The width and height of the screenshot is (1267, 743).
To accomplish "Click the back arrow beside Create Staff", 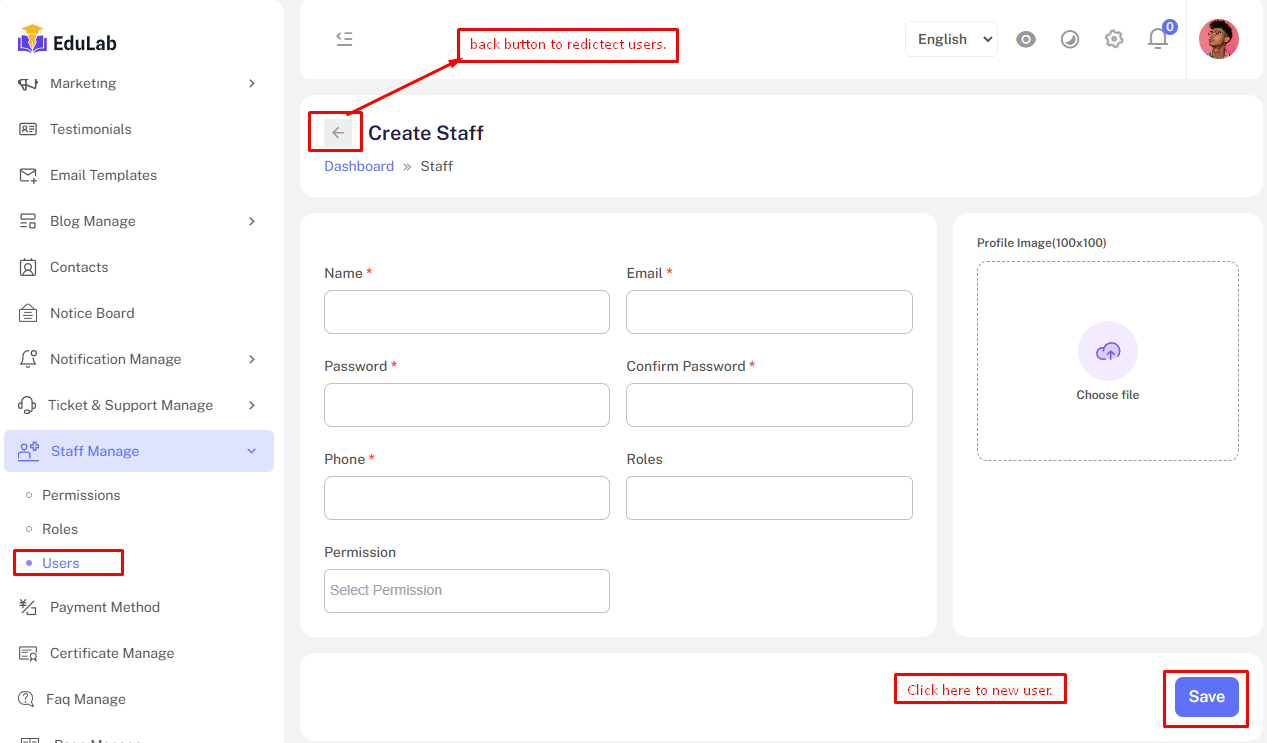I will [338, 133].
